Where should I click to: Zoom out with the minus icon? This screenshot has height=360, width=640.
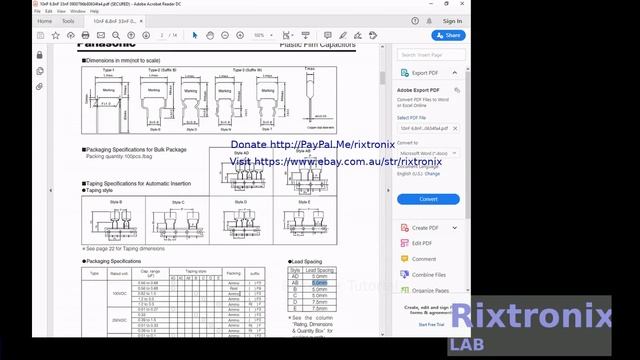click(x=225, y=36)
